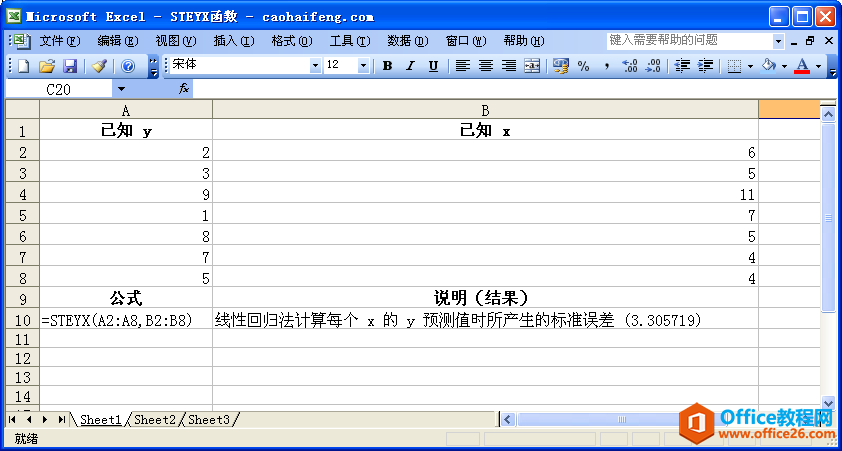This screenshot has height=451, width=842.
Task: Expand formatting toolbar options chevron
Action: coord(833,66)
